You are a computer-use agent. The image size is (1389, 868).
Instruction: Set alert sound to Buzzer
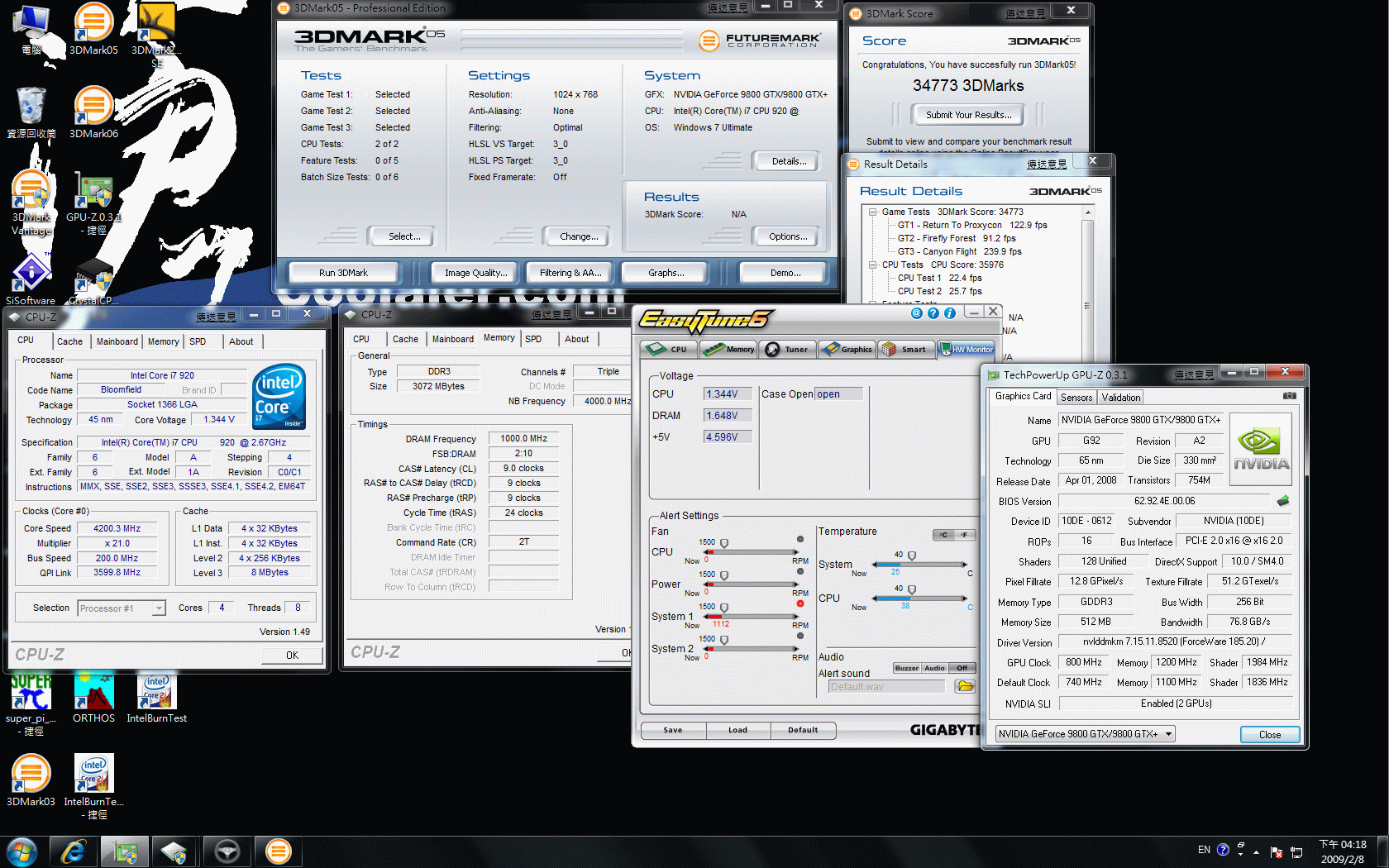point(906,668)
